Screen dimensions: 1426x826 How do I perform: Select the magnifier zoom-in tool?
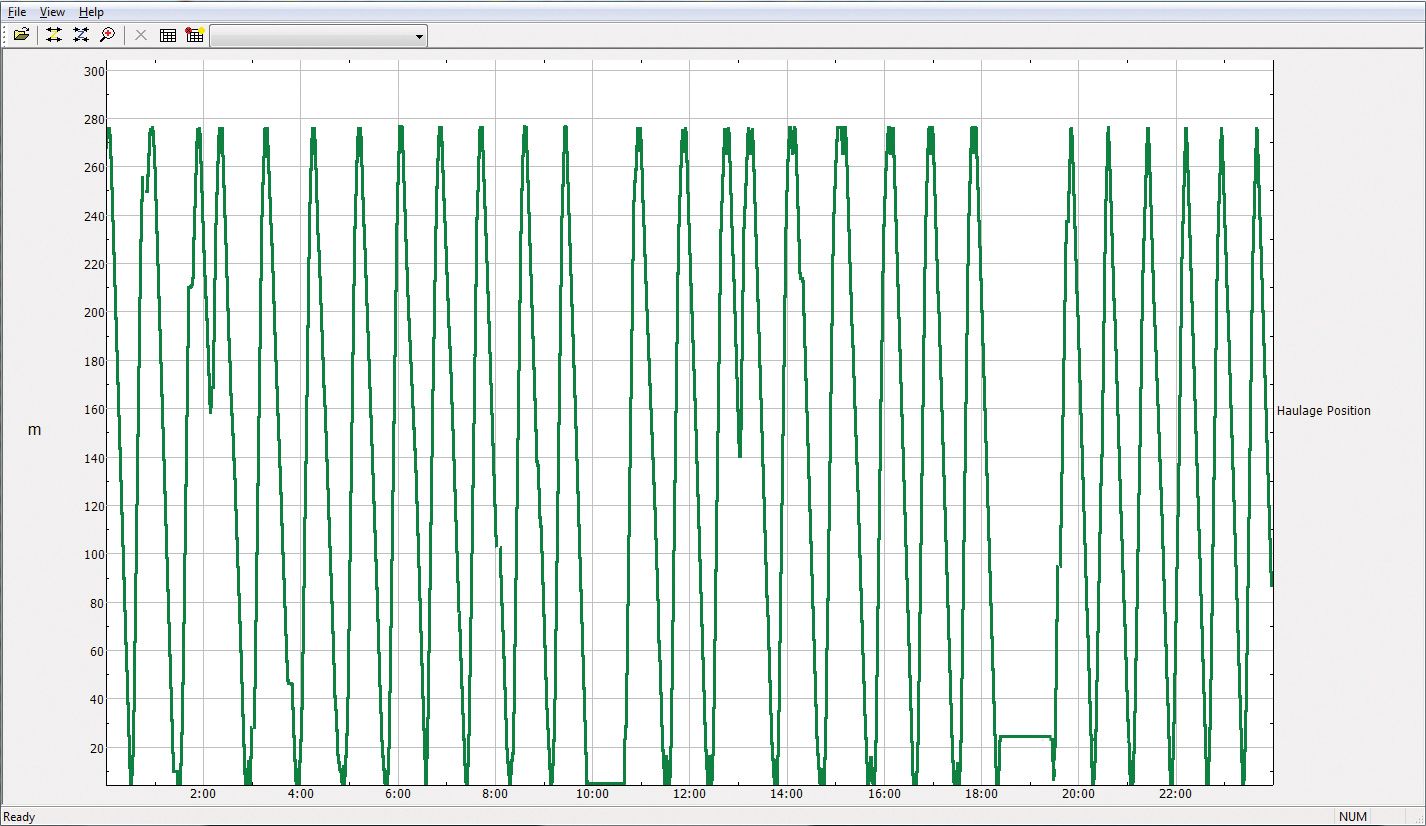(x=108, y=35)
